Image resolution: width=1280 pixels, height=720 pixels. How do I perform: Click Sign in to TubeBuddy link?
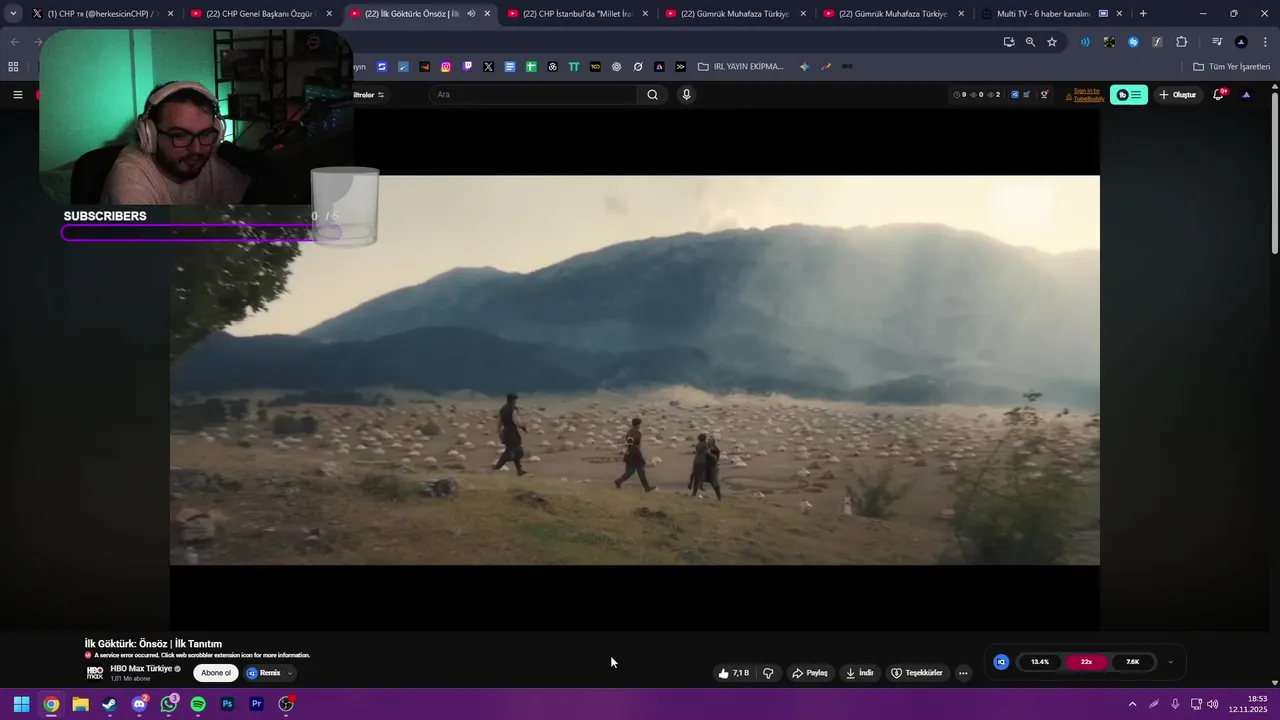(x=1086, y=95)
